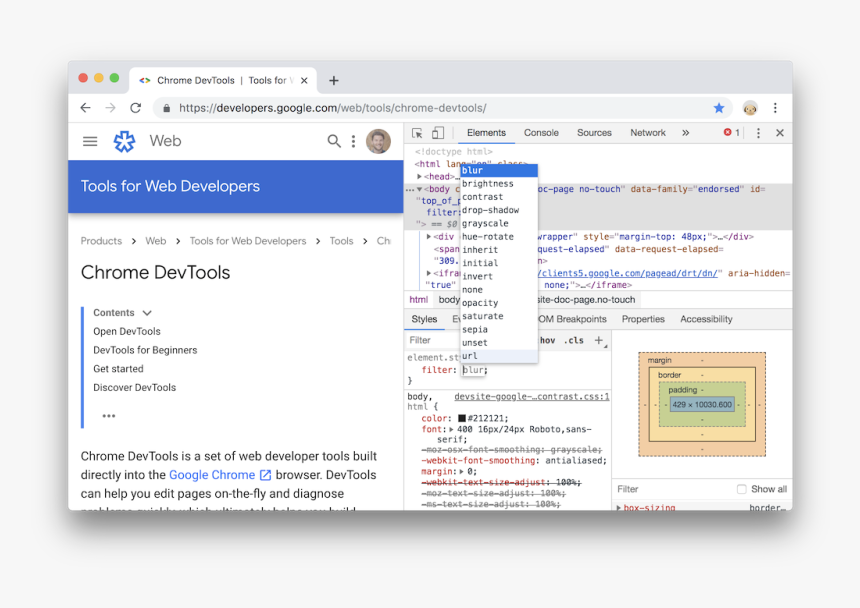This screenshot has height=608, width=860.
Task: Choose brightness from autocomplete list
Action: pyautogui.click(x=499, y=184)
